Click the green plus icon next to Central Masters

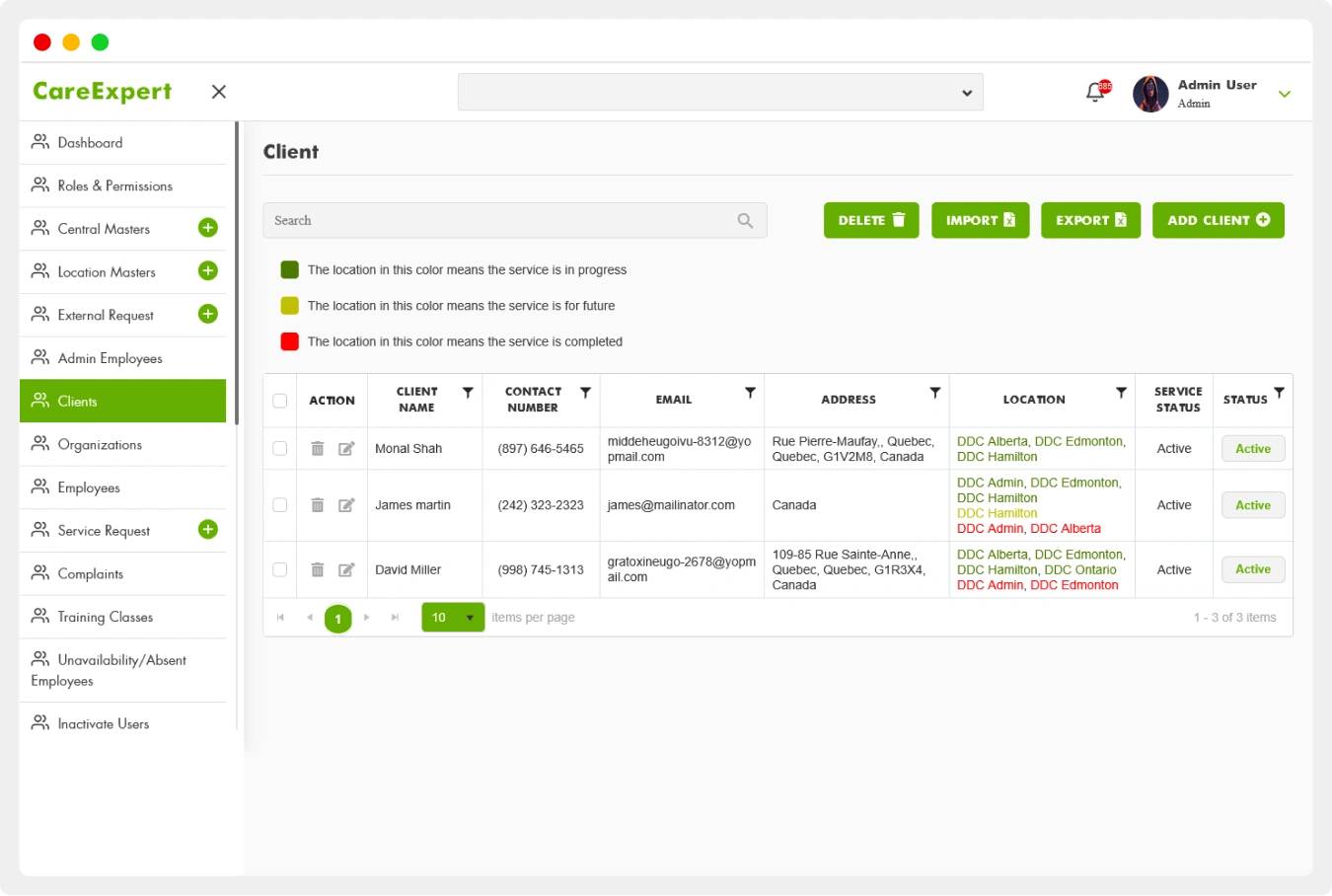click(x=208, y=227)
